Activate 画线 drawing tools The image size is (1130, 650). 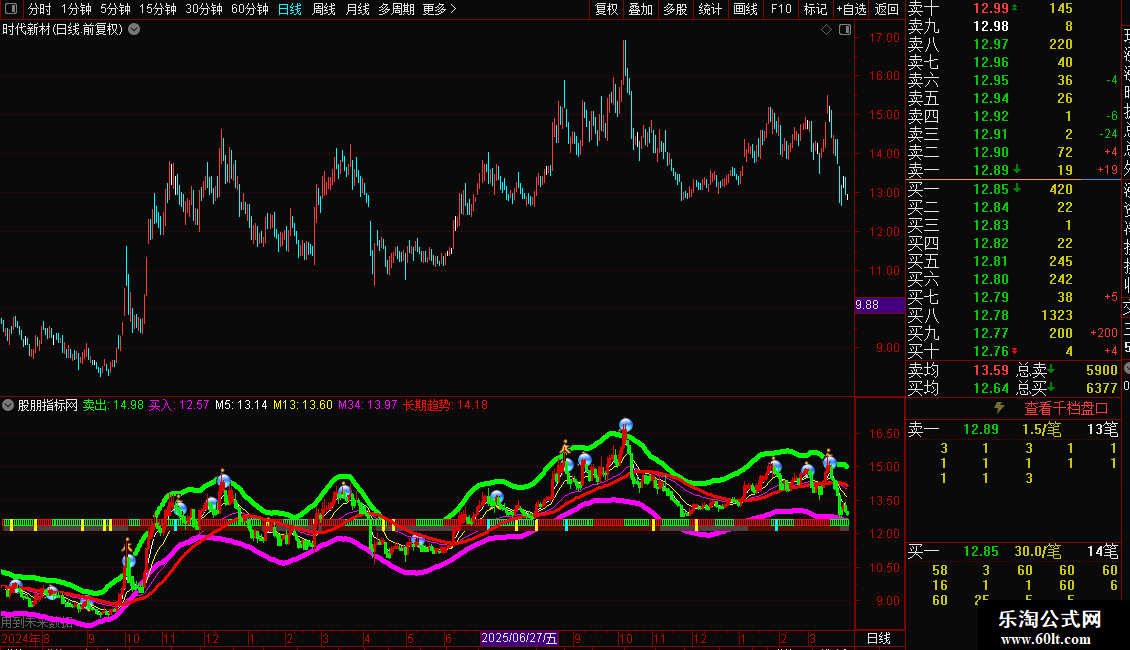[x=745, y=9]
